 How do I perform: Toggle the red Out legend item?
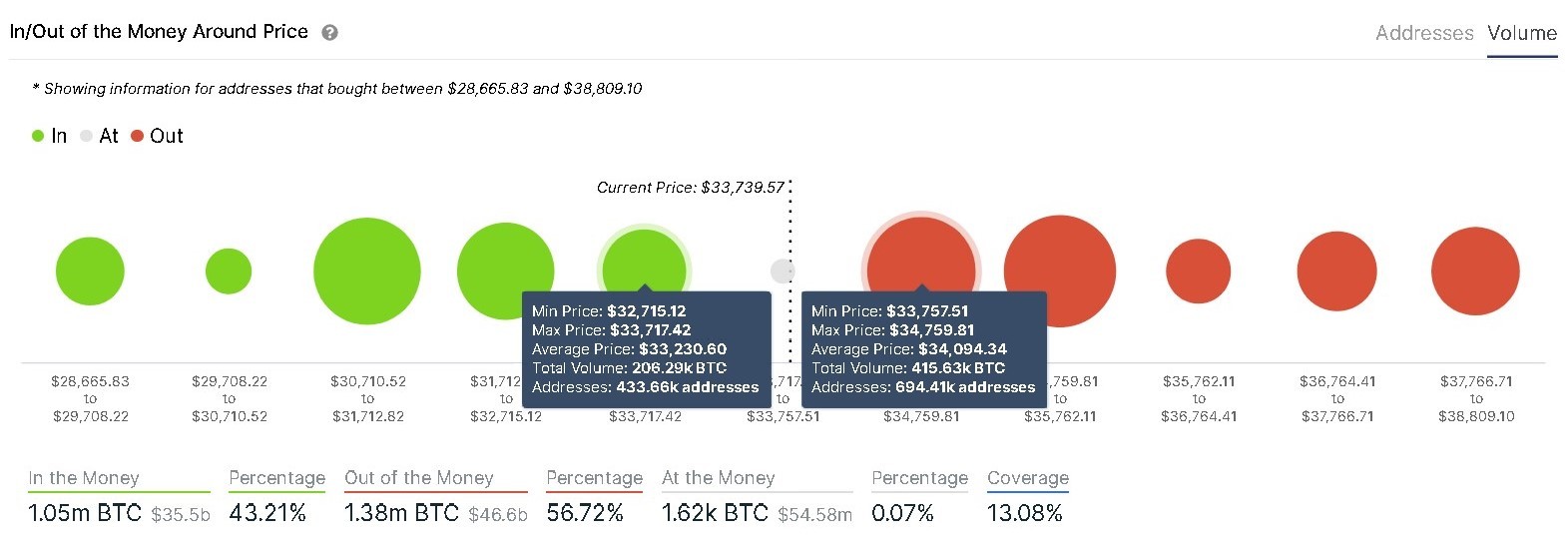[x=157, y=136]
